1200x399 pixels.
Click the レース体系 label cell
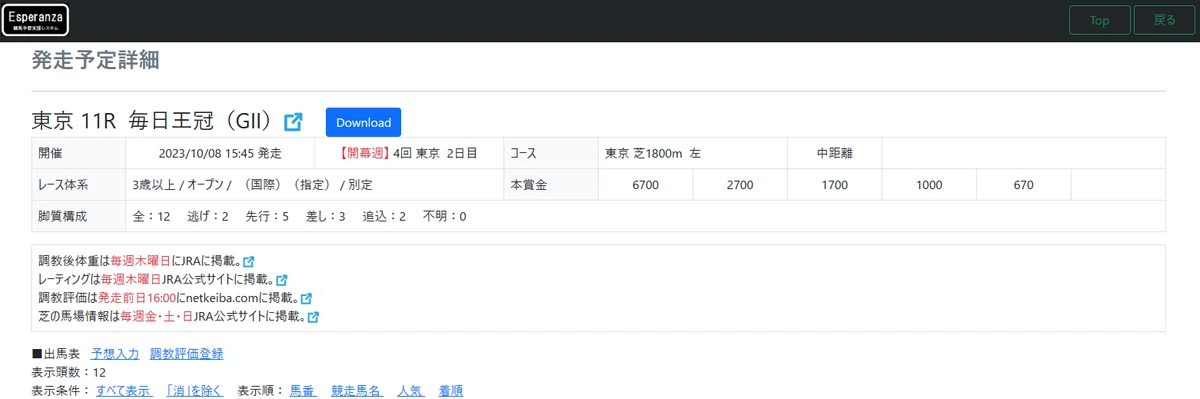[x=79, y=185]
